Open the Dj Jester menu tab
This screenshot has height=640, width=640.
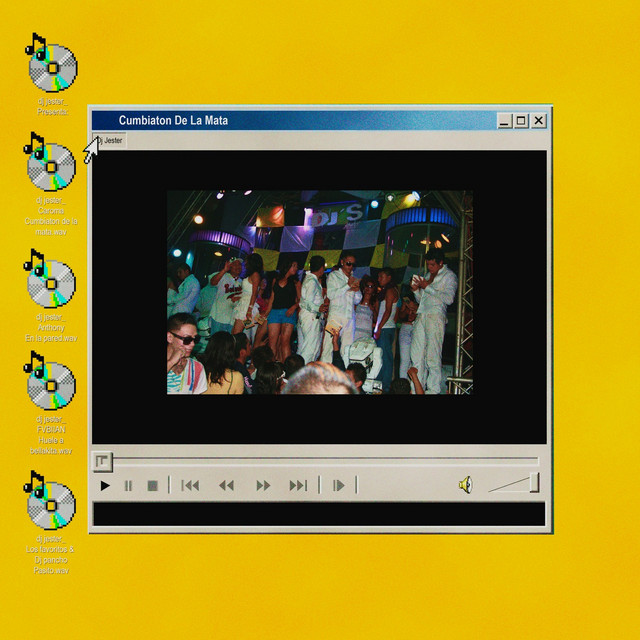click(109, 141)
